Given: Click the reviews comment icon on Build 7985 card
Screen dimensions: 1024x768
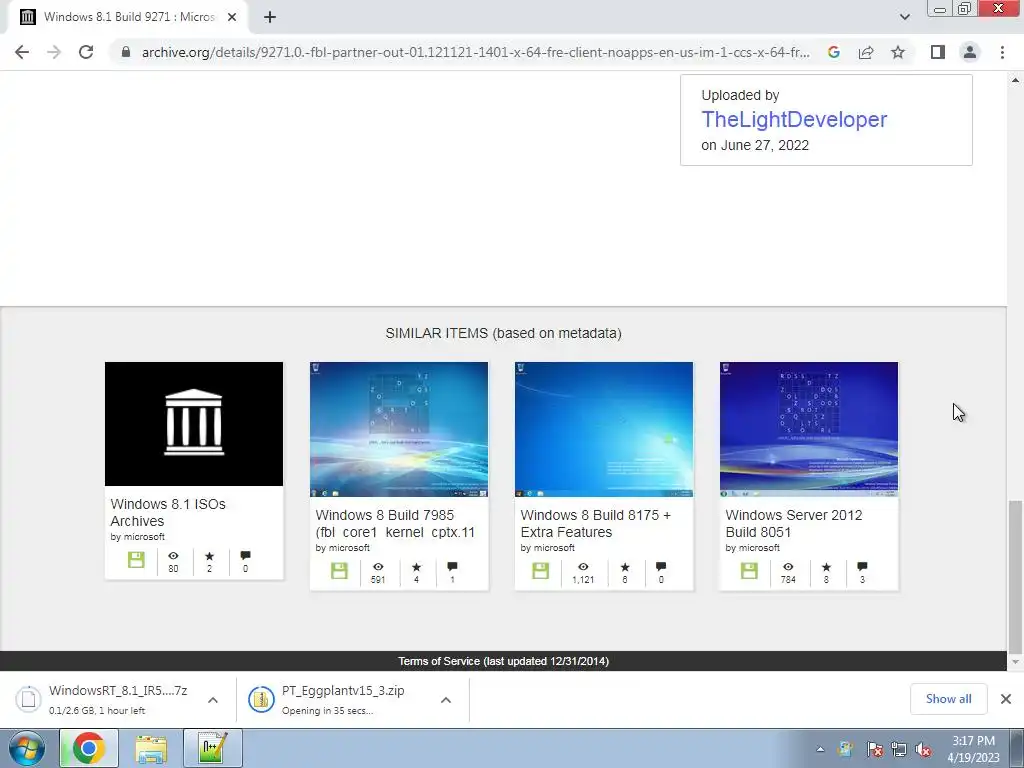Looking at the screenshot, I should pos(453,567).
